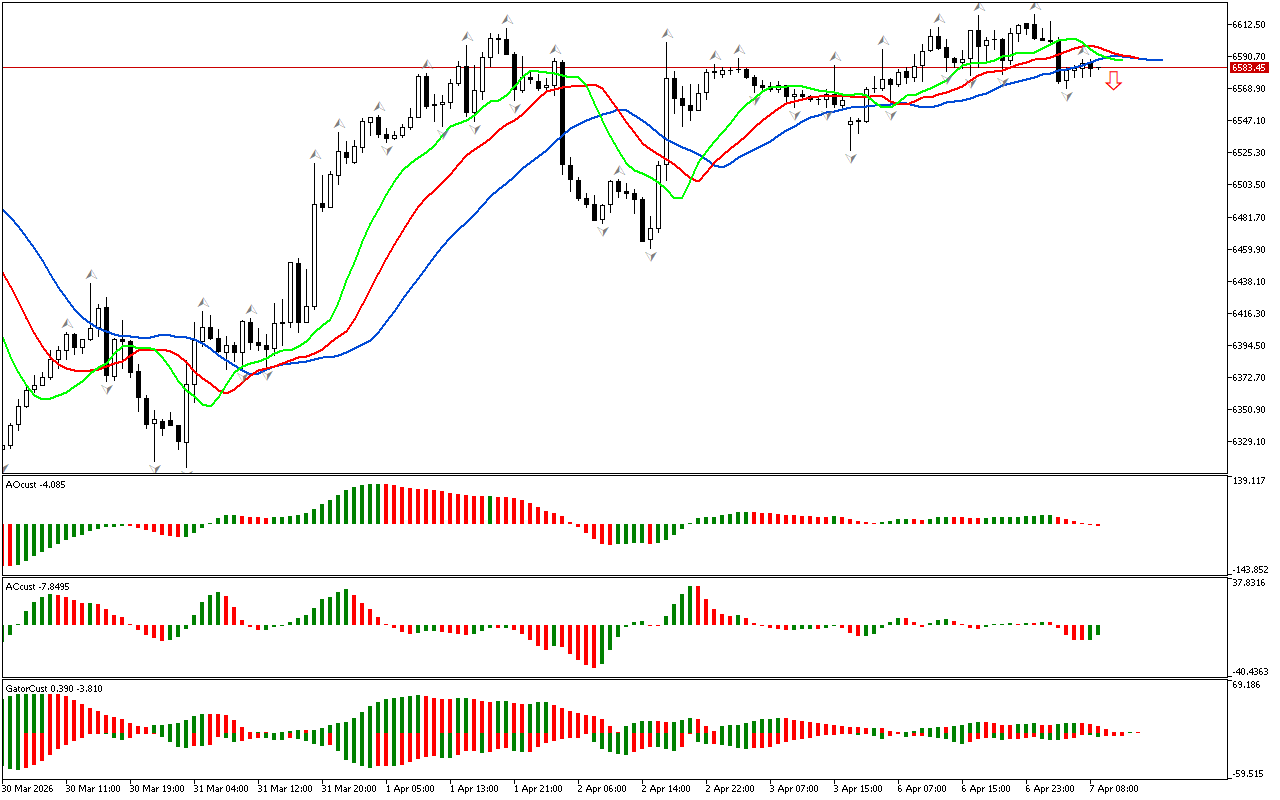
Task: Click the 6329.10 price scale label
Action: 1249,442
